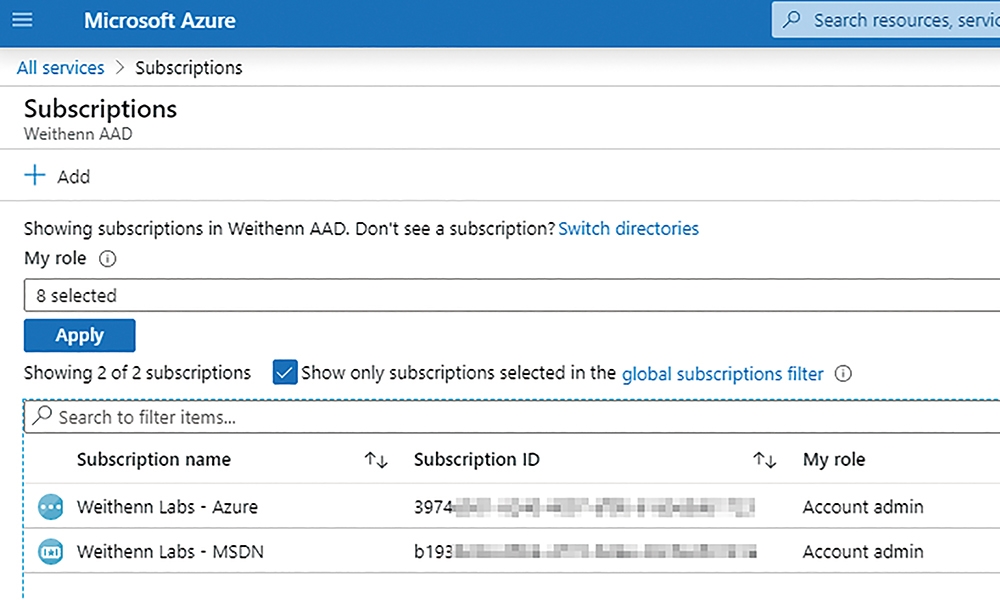Open the hamburger portal menu
Image resolution: width=1000 pixels, height=600 pixels.
22,20
